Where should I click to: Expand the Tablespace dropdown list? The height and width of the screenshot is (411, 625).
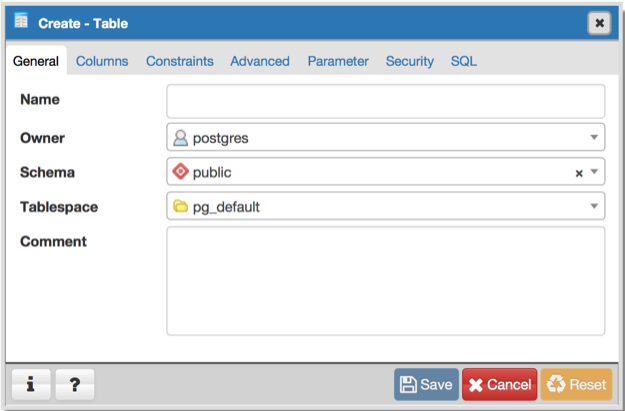coord(594,207)
